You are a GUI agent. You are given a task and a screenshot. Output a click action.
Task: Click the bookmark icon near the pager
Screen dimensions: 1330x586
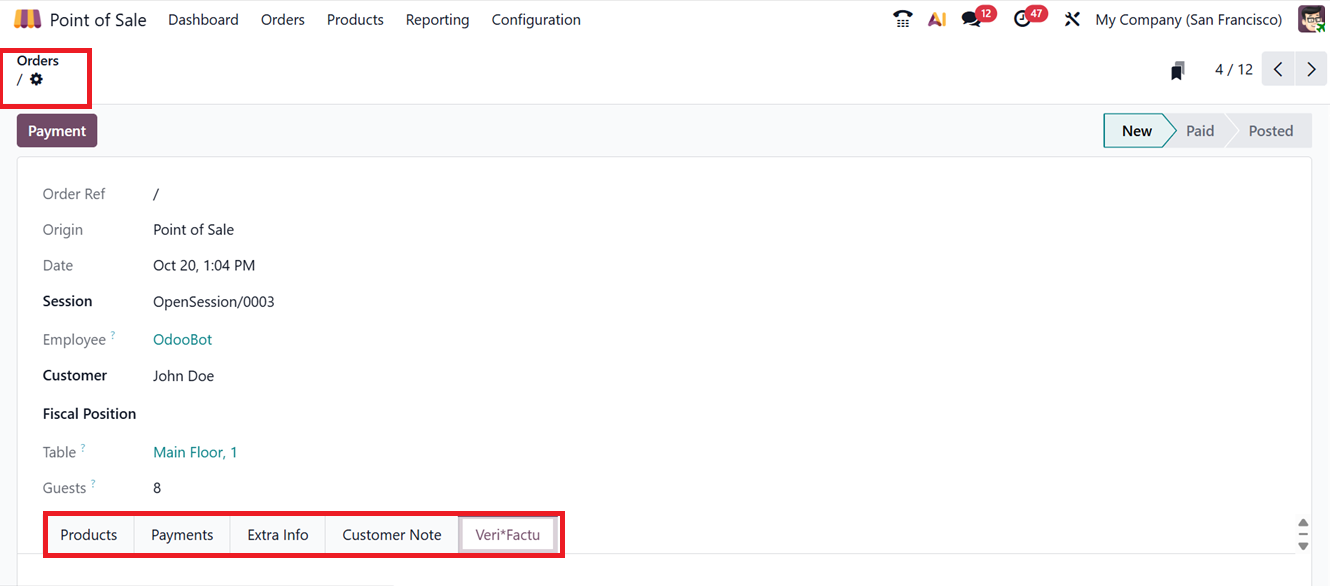point(1178,70)
